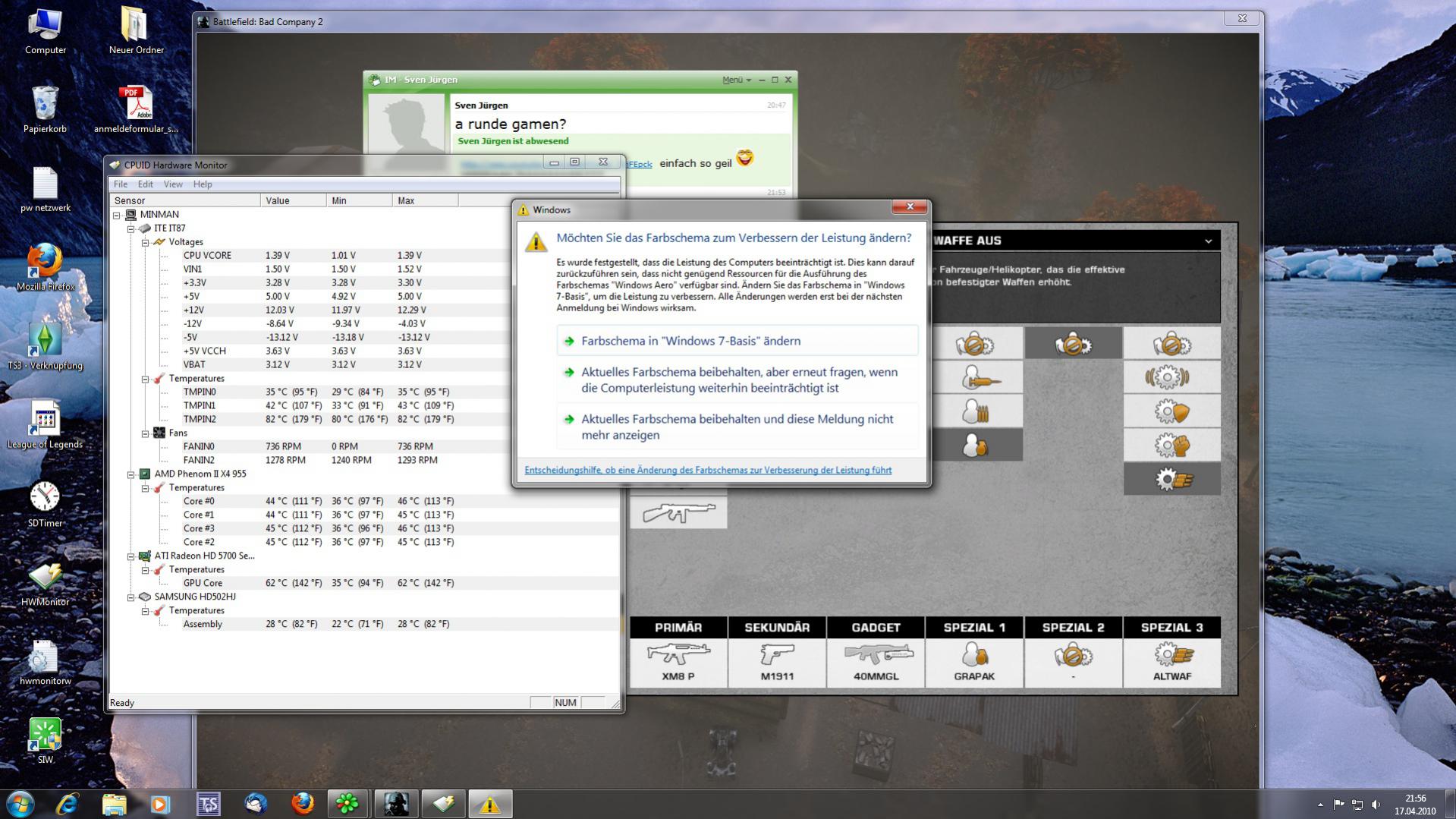Collapse the AMD Phenom II X4 955 node
This screenshot has height=819, width=1456.
pos(131,474)
